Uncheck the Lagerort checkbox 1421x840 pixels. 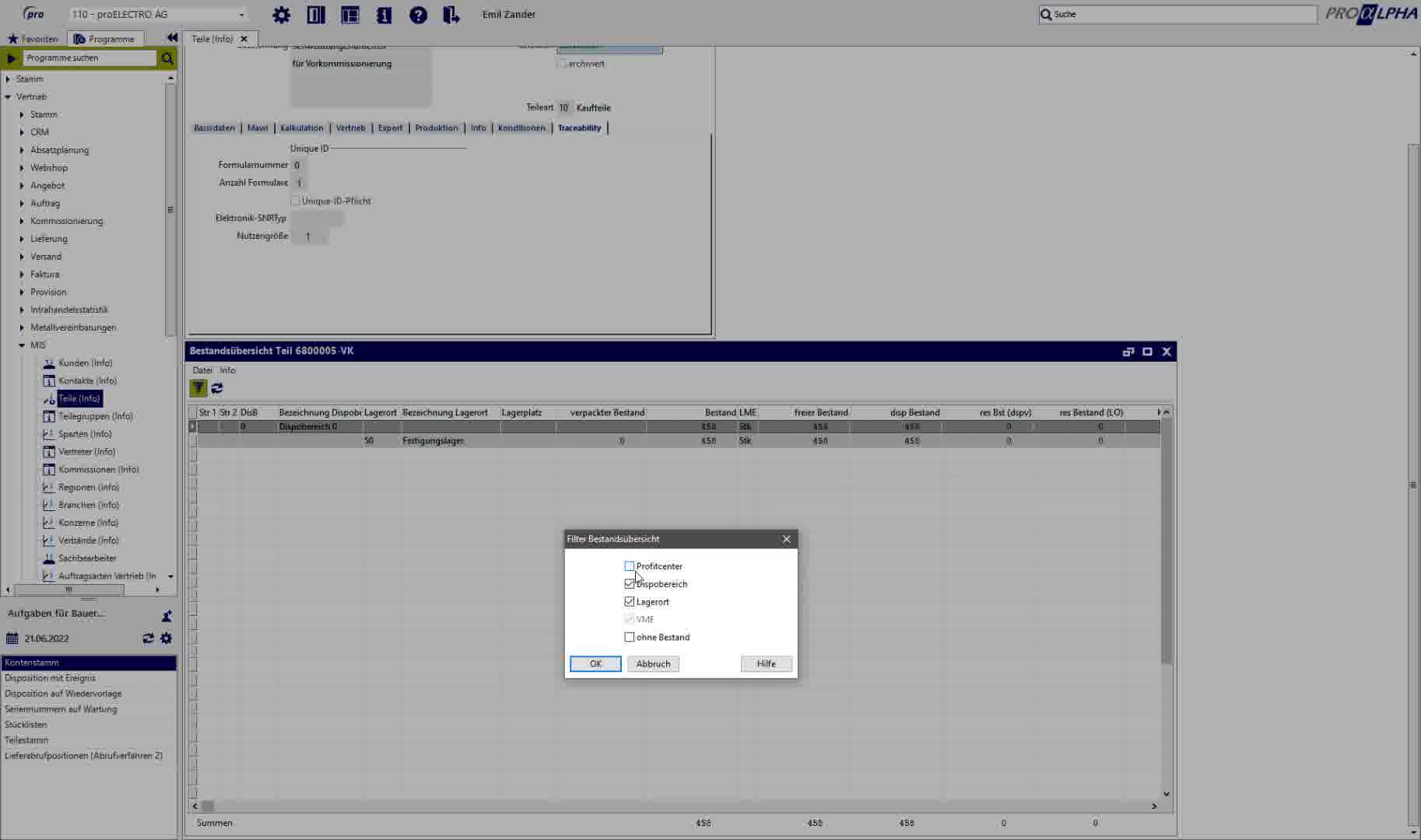pos(629,602)
